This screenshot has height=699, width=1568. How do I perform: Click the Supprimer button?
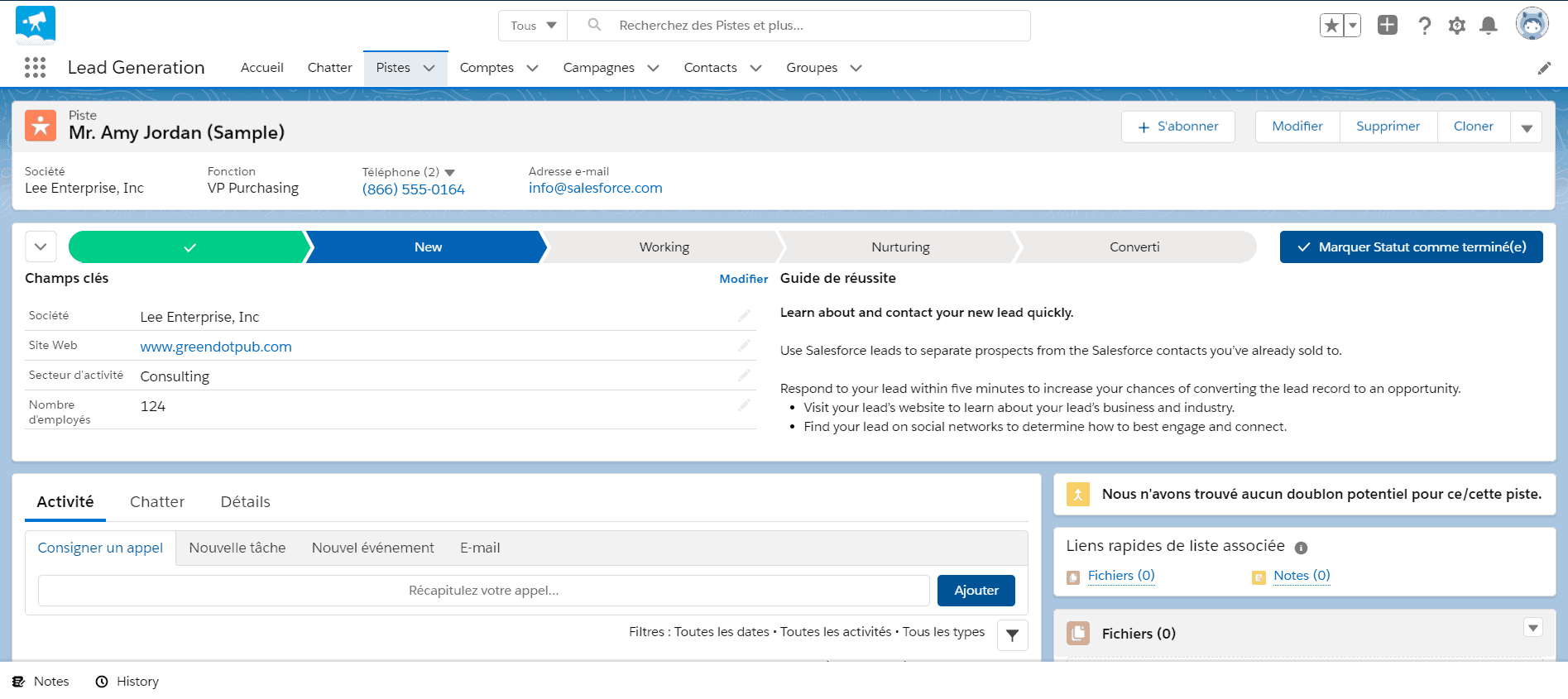(x=1388, y=127)
